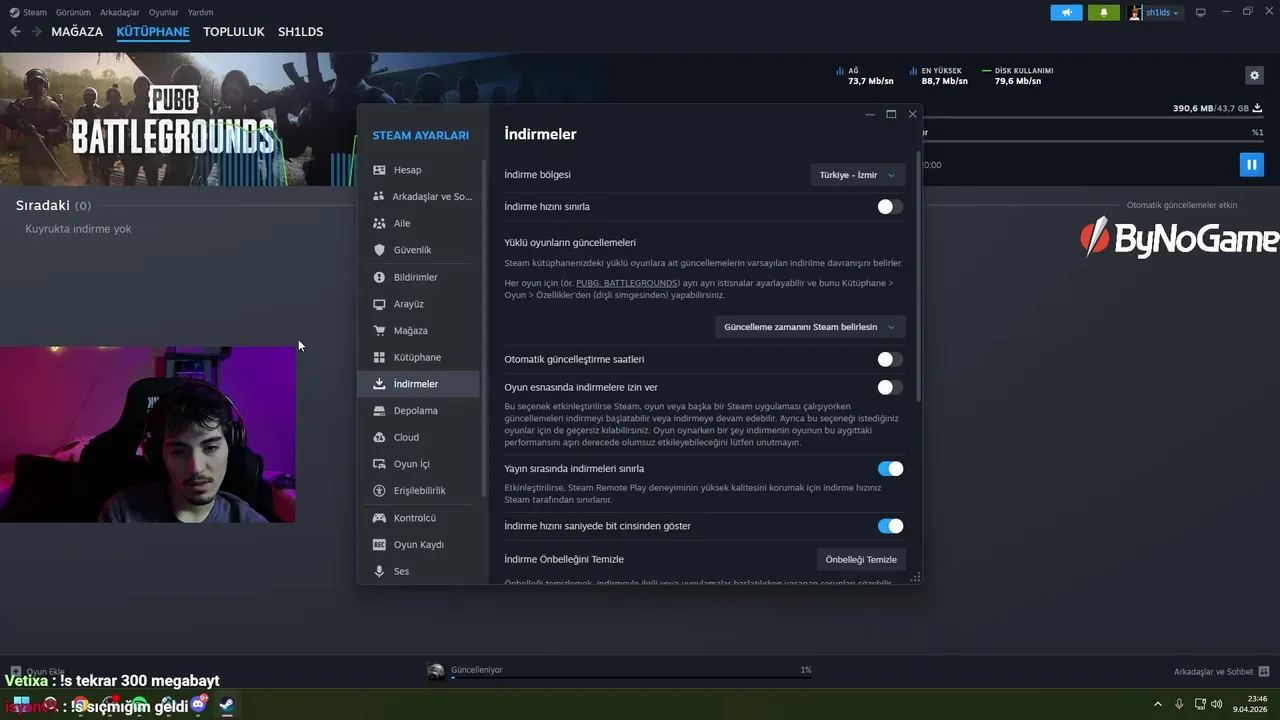Go to KÜTÜPHANE tab
The width and height of the screenshot is (1280, 720).
(153, 32)
